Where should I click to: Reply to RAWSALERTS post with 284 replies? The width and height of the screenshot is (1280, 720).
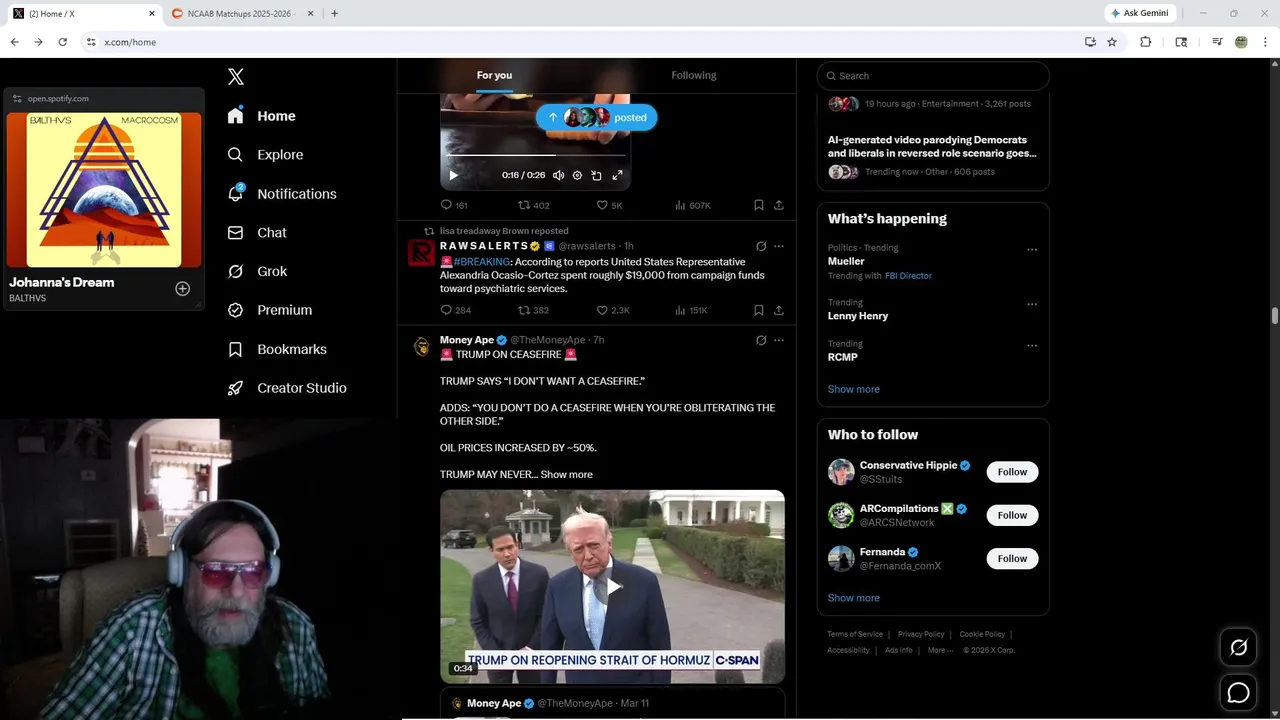(x=456, y=310)
